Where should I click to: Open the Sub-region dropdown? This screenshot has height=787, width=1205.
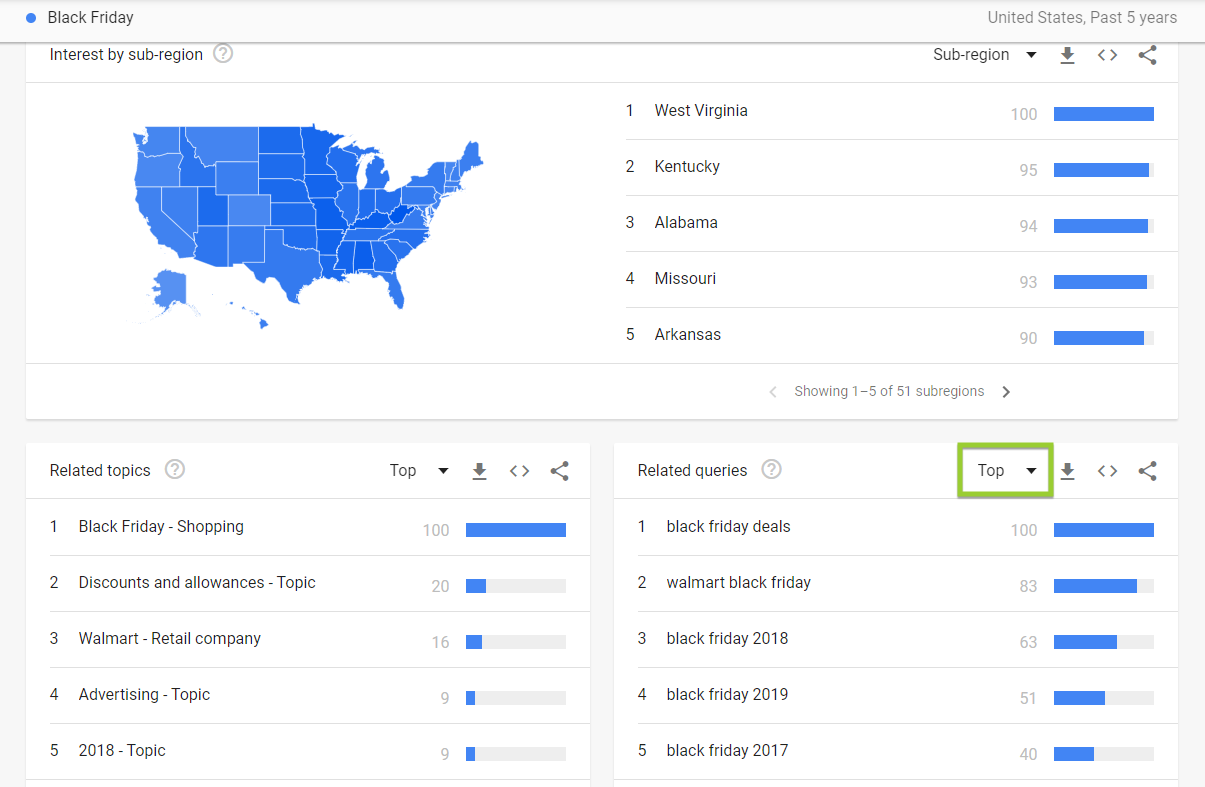(985, 55)
